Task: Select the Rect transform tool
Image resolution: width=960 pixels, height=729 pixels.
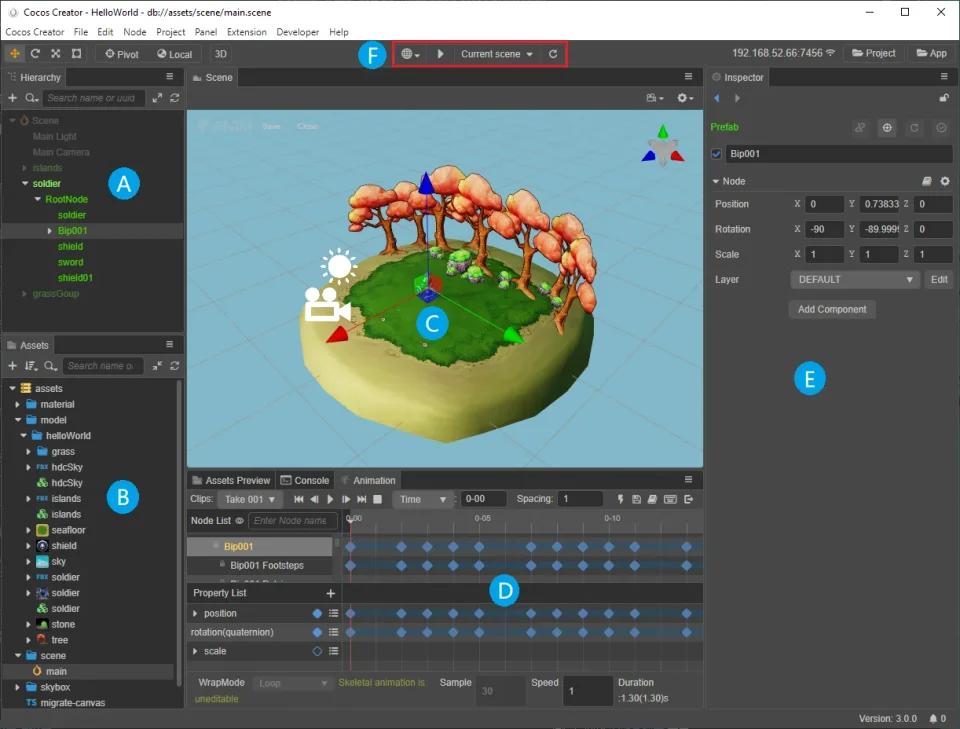Action: (x=75, y=54)
